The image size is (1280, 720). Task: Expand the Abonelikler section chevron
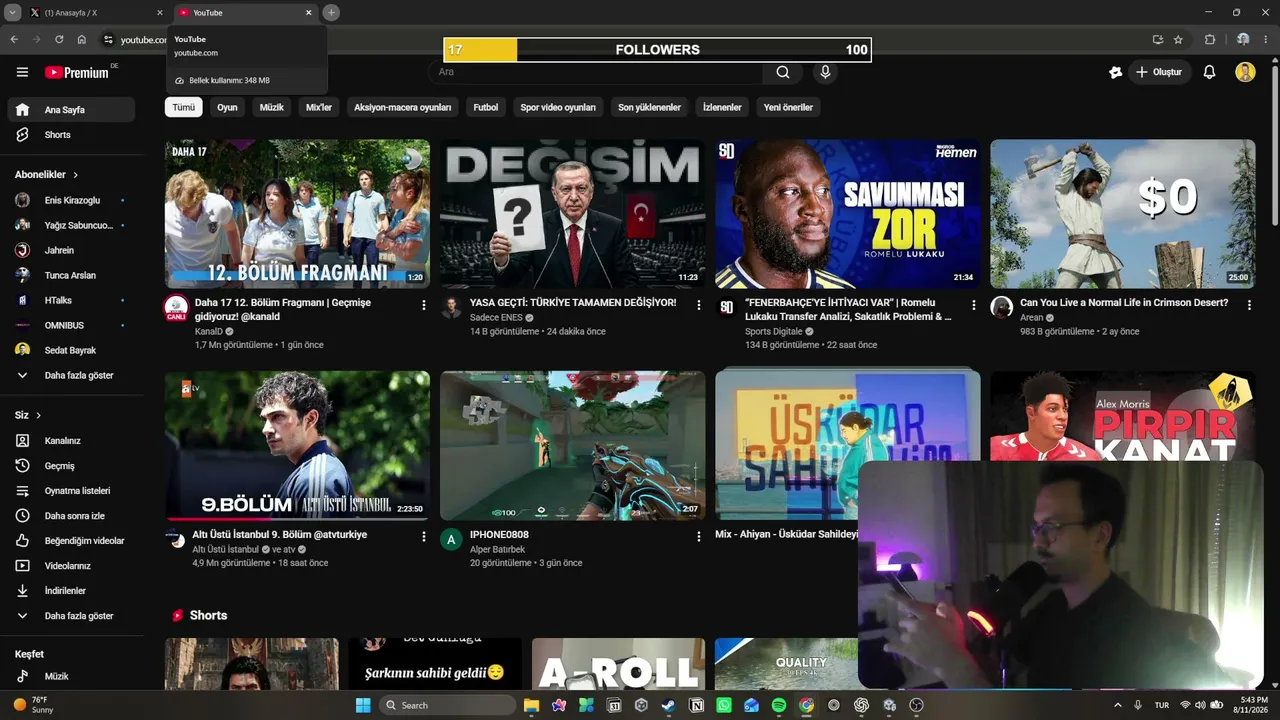tap(75, 175)
